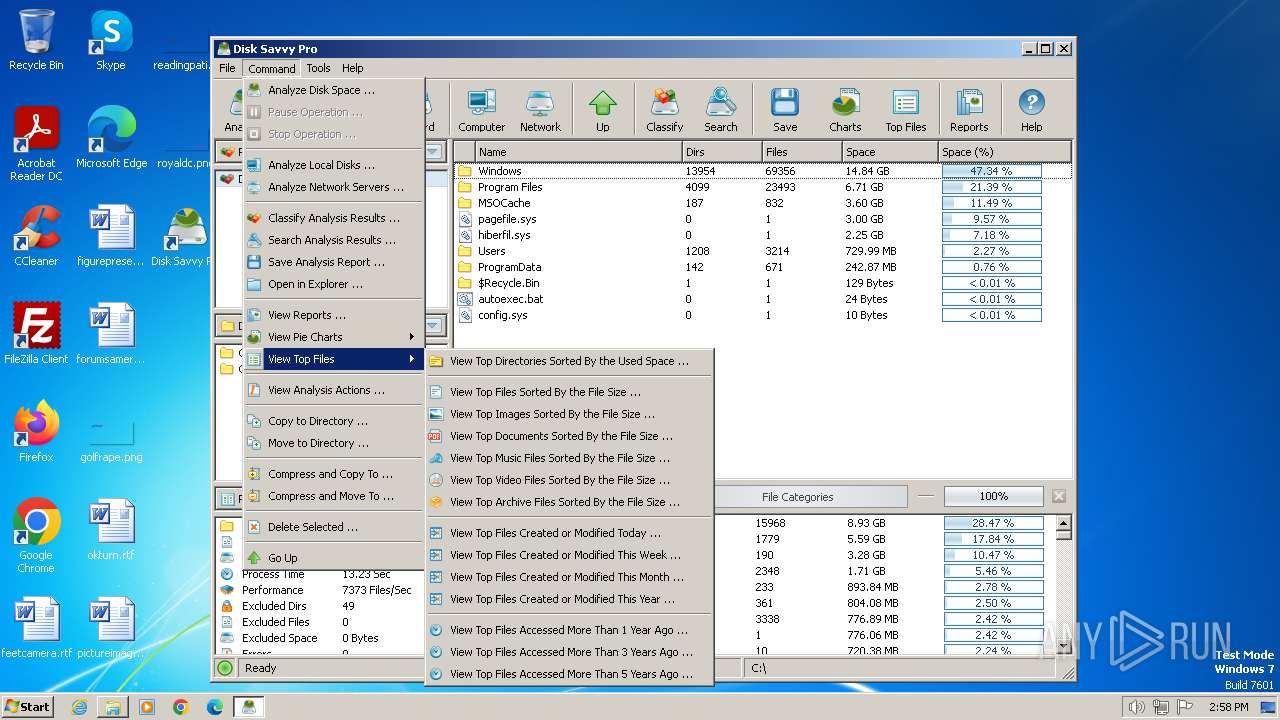The width and height of the screenshot is (1280, 720).
Task: Select the Program Files folder row
Action: (x=763, y=187)
